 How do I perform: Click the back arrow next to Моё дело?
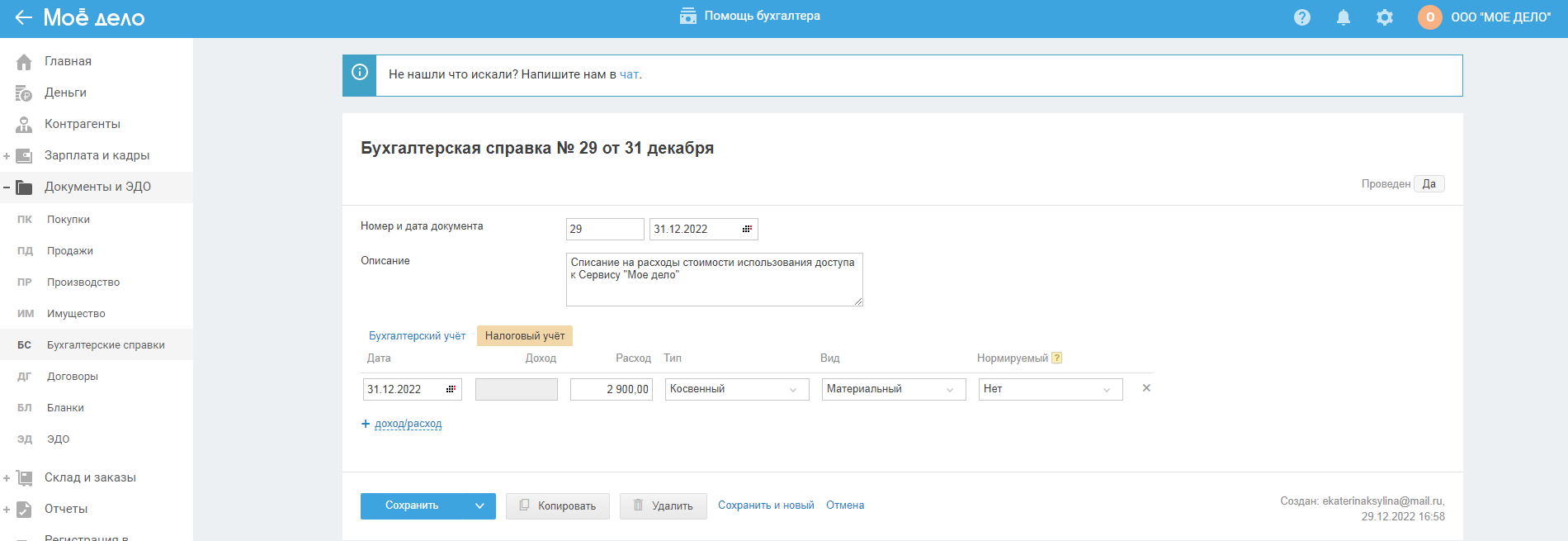click(23, 17)
